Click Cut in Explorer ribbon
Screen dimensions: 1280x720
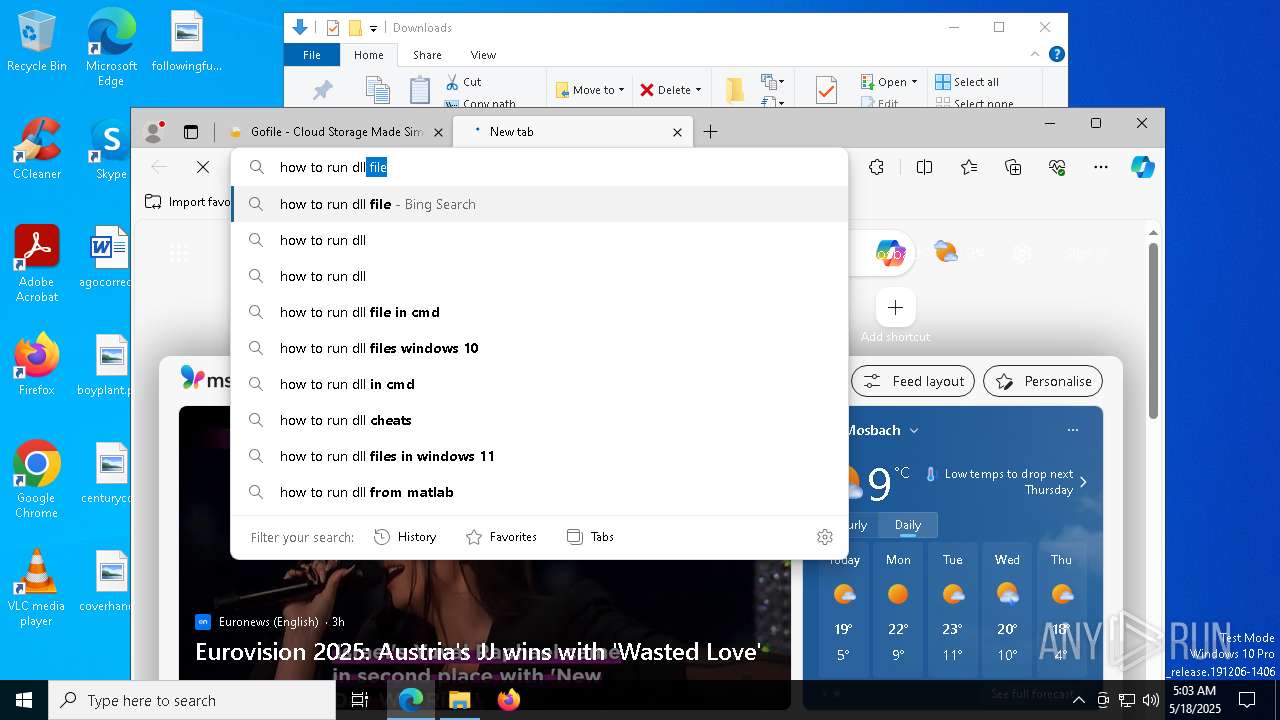[463, 82]
